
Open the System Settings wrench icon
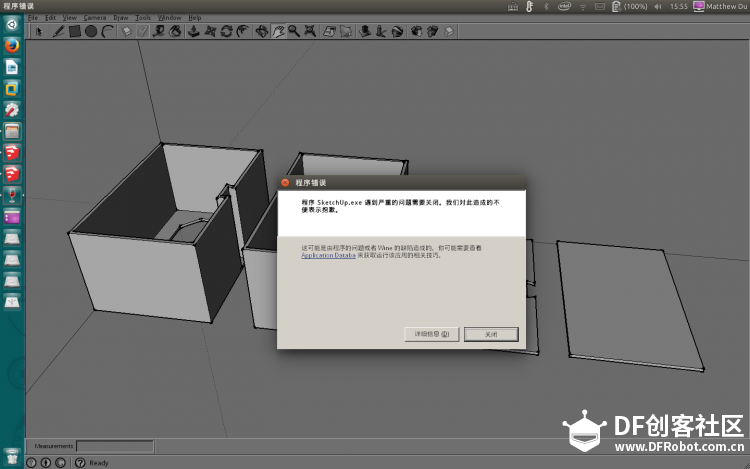(12, 110)
